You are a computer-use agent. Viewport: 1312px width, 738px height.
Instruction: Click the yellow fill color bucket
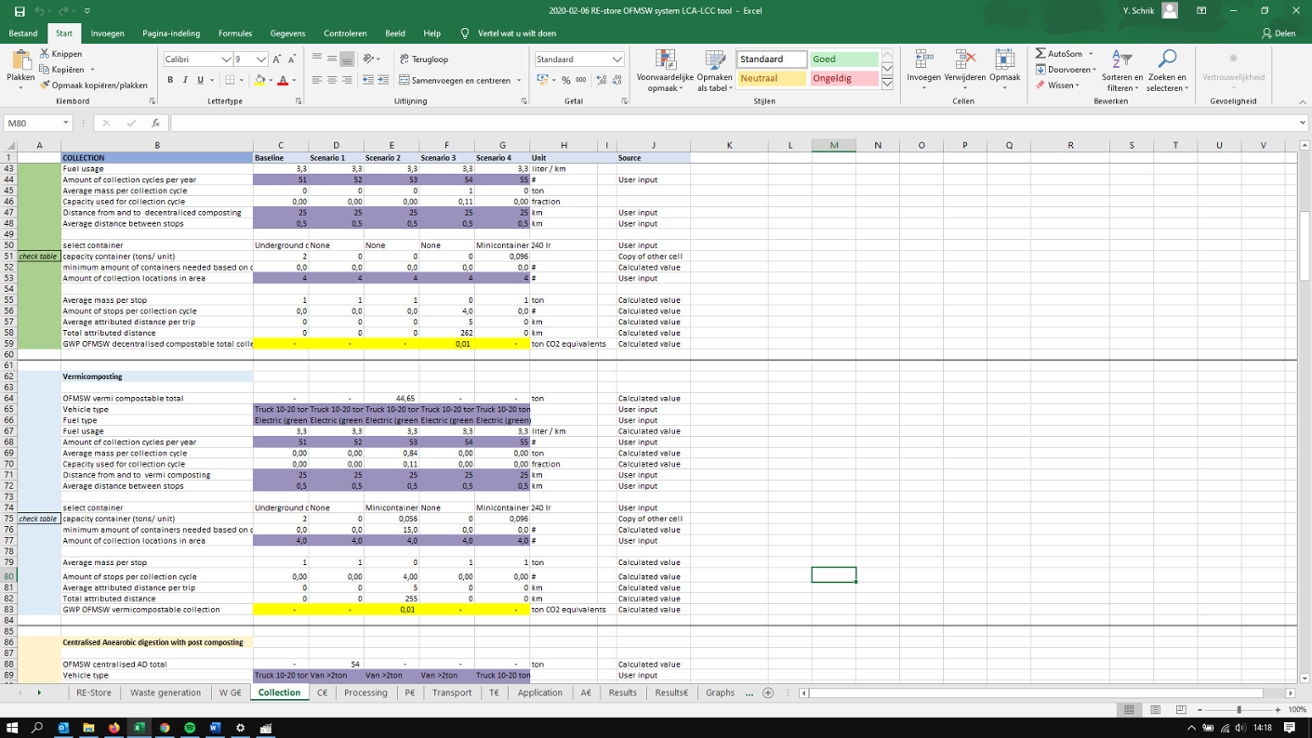tap(259, 80)
